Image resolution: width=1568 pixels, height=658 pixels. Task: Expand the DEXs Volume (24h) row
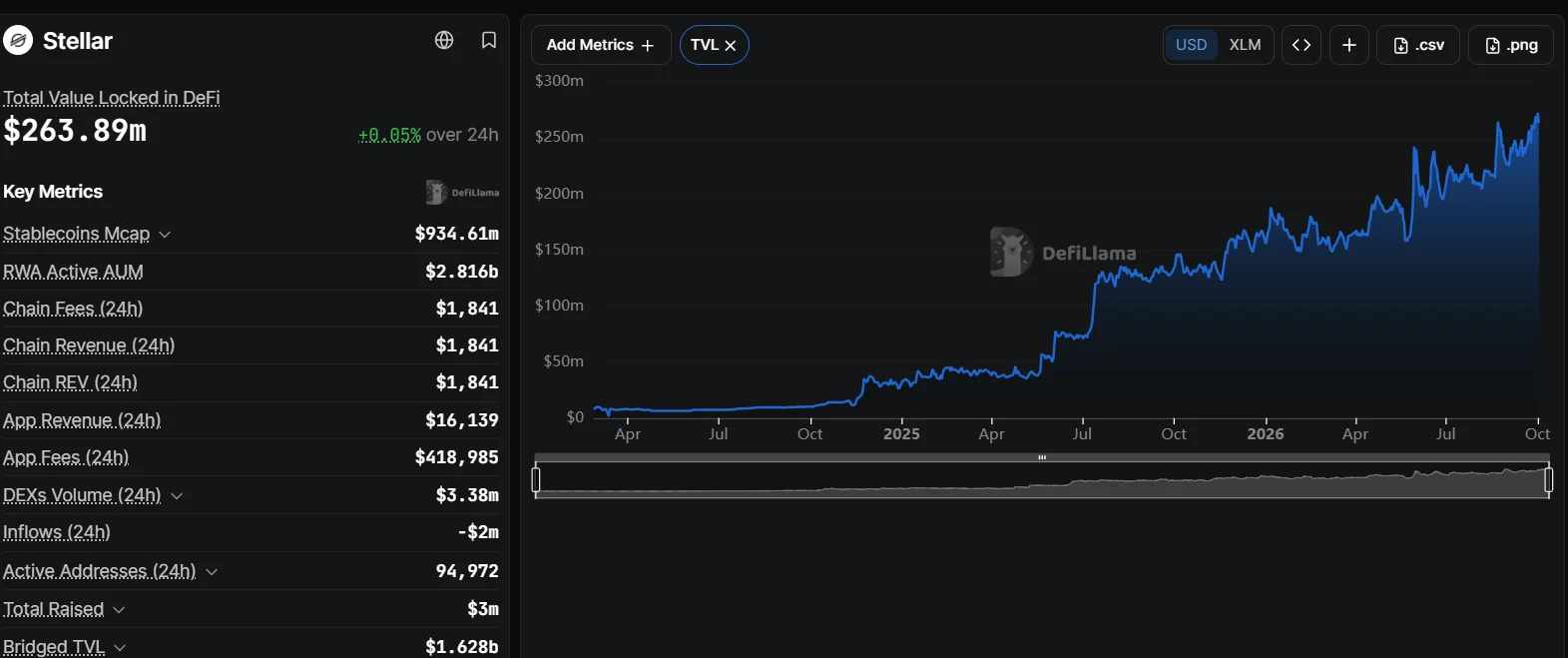pyautogui.click(x=177, y=495)
